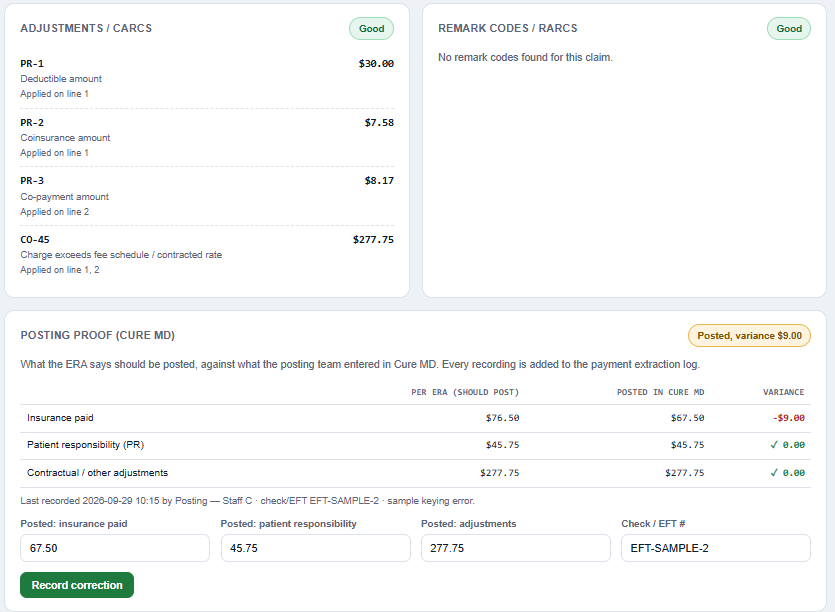Click the $30.00 deductible amount
835x612 pixels.
click(376, 63)
